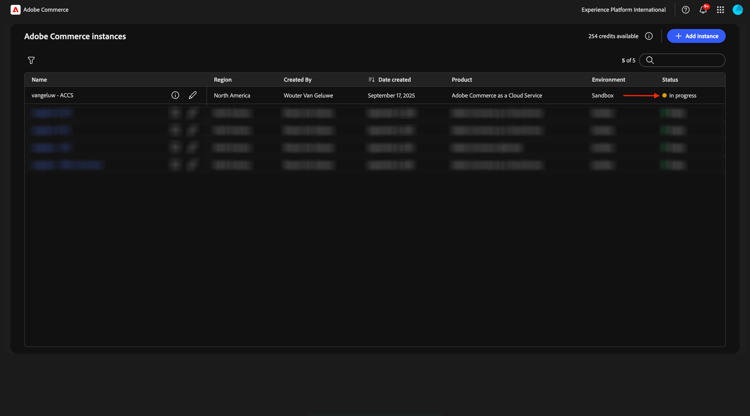This screenshot has height=416, width=750.
Task: Click the Adobe Commerce instances heading
Action: tap(75, 36)
